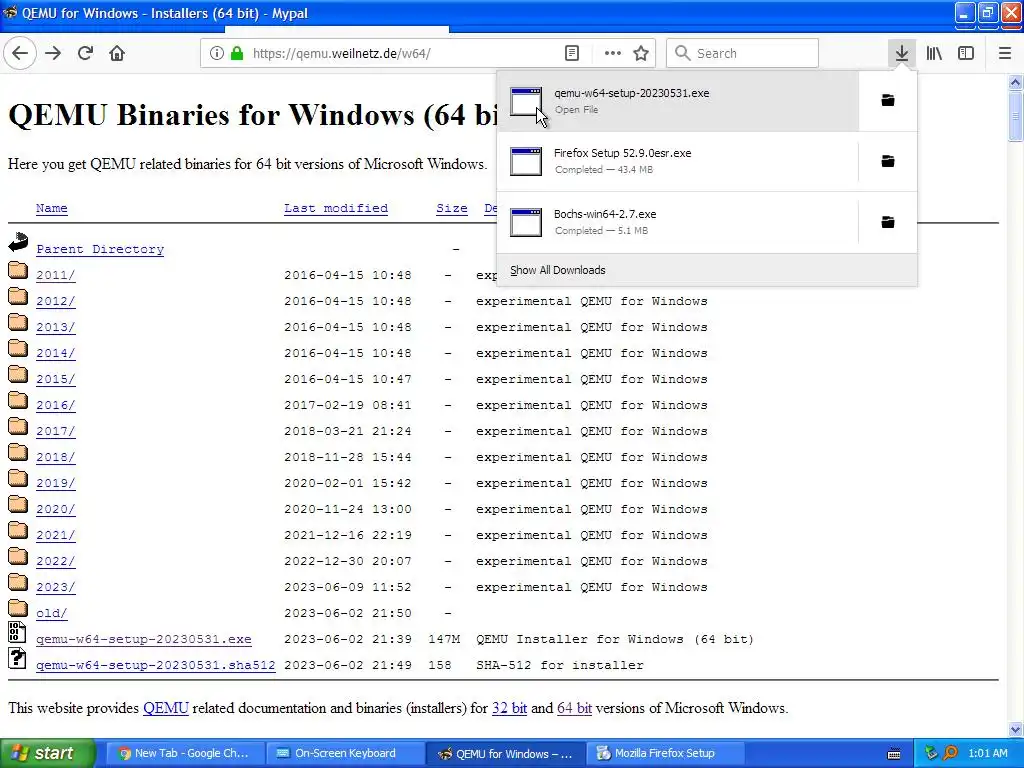Click the scrollbar up arrow
The height and width of the screenshot is (768, 1024).
1015,82
